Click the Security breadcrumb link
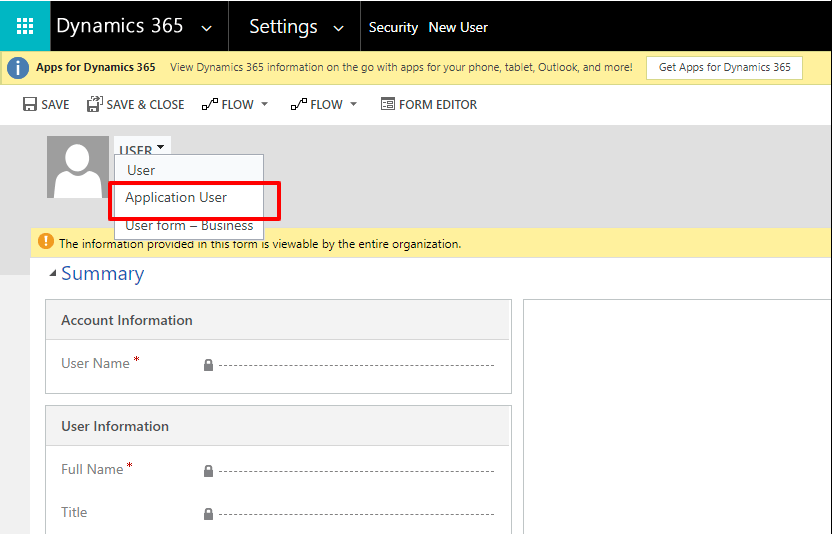Viewport: 832px width, 534px height. coord(393,27)
